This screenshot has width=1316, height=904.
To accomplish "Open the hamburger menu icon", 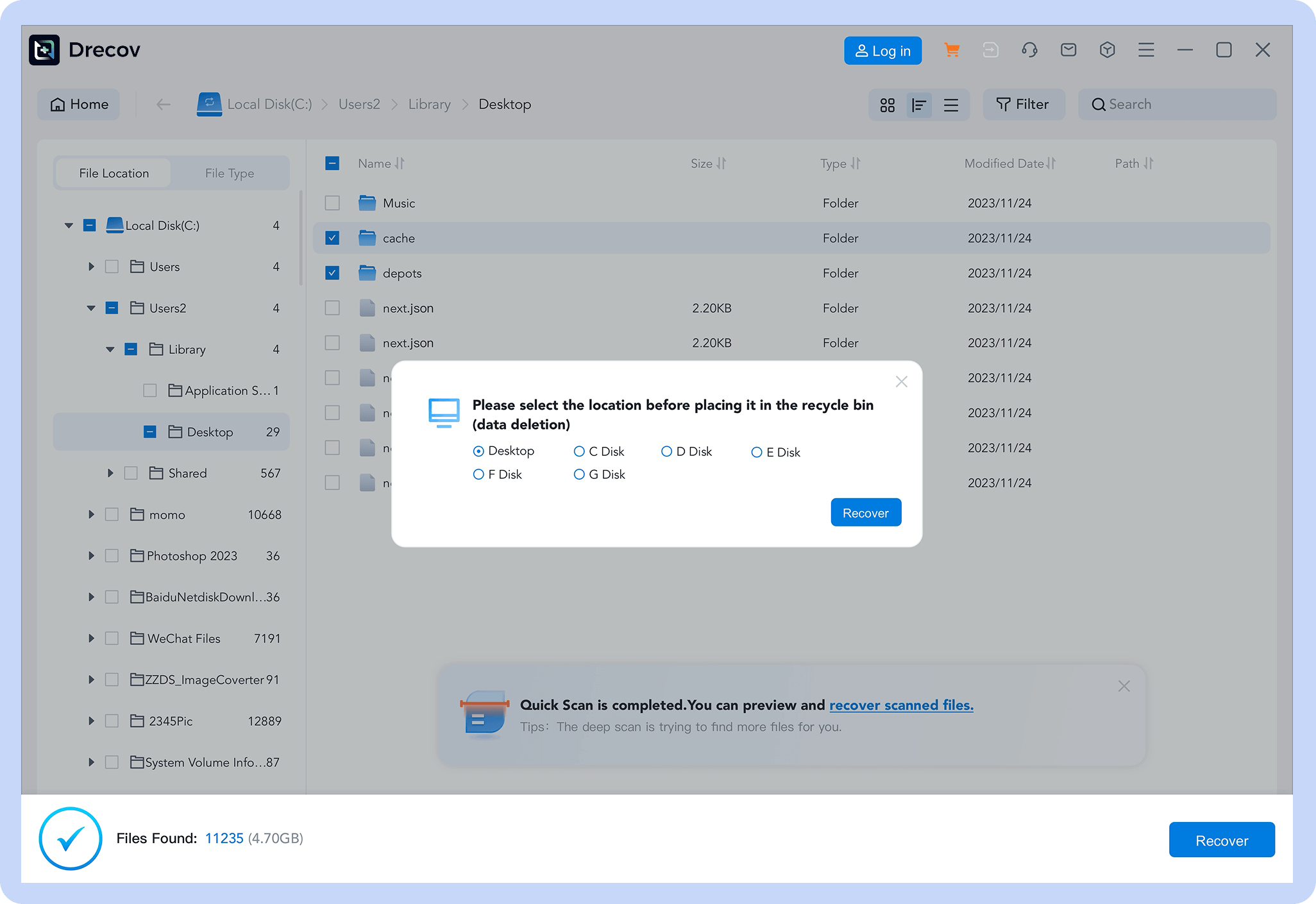I will click(1146, 50).
